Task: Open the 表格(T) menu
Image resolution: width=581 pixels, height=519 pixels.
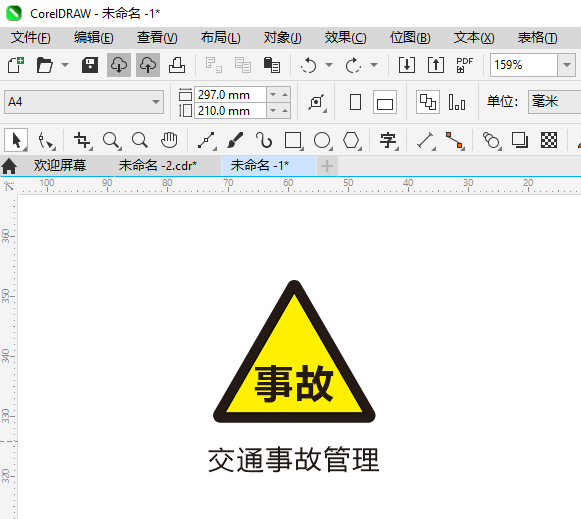Action: pos(537,38)
